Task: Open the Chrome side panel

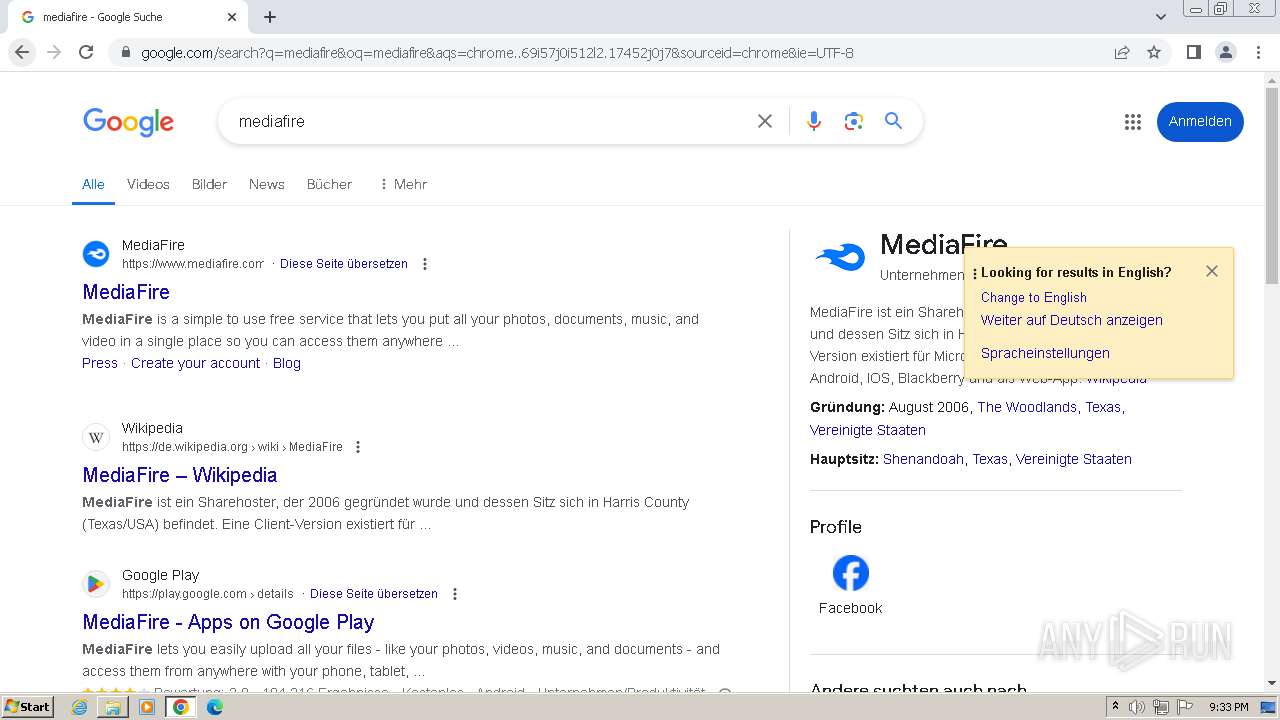Action: pyautogui.click(x=1193, y=52)
